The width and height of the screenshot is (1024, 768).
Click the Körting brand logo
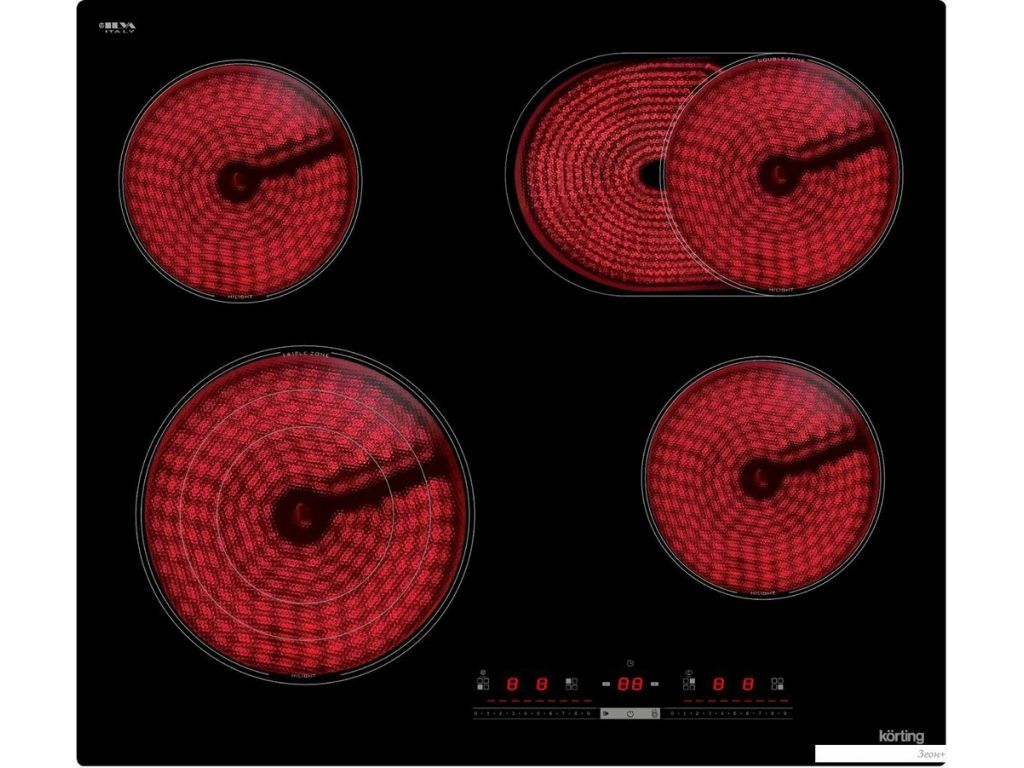point(901,737)
